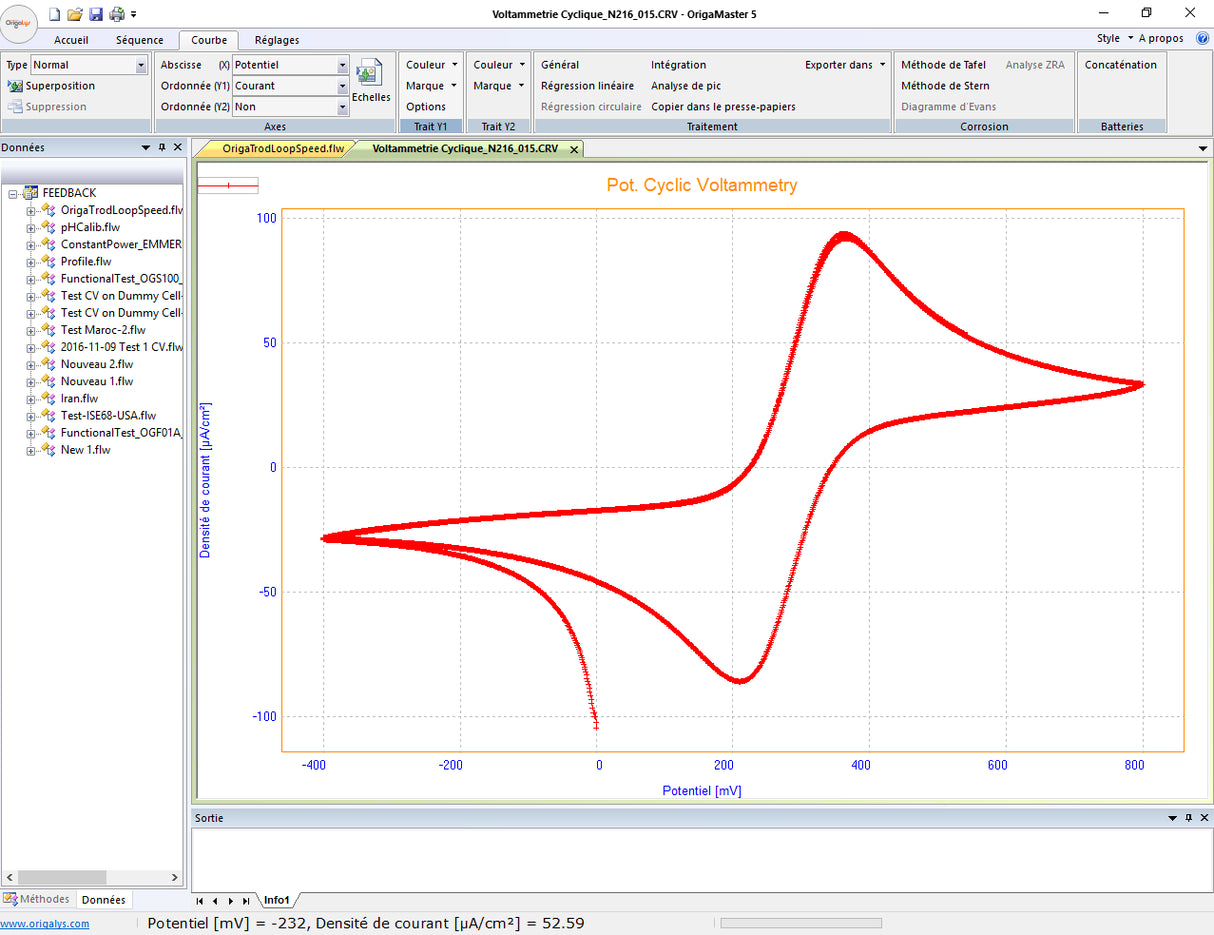Open the Ordonnée (Y1) Courant dropdown

pos(342,86)
